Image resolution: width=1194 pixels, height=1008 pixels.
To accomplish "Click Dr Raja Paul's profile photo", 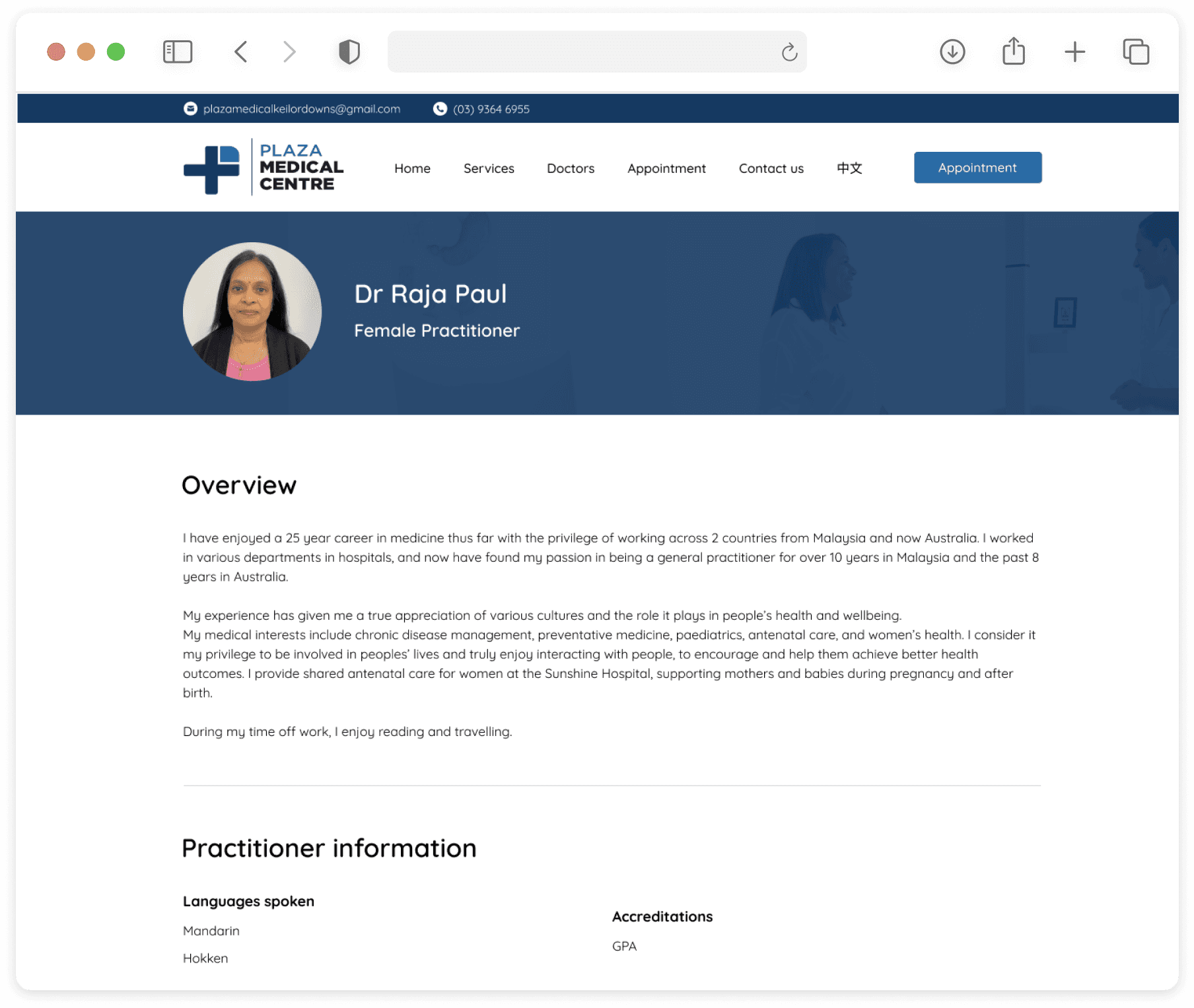I will [x=252, y=312].
